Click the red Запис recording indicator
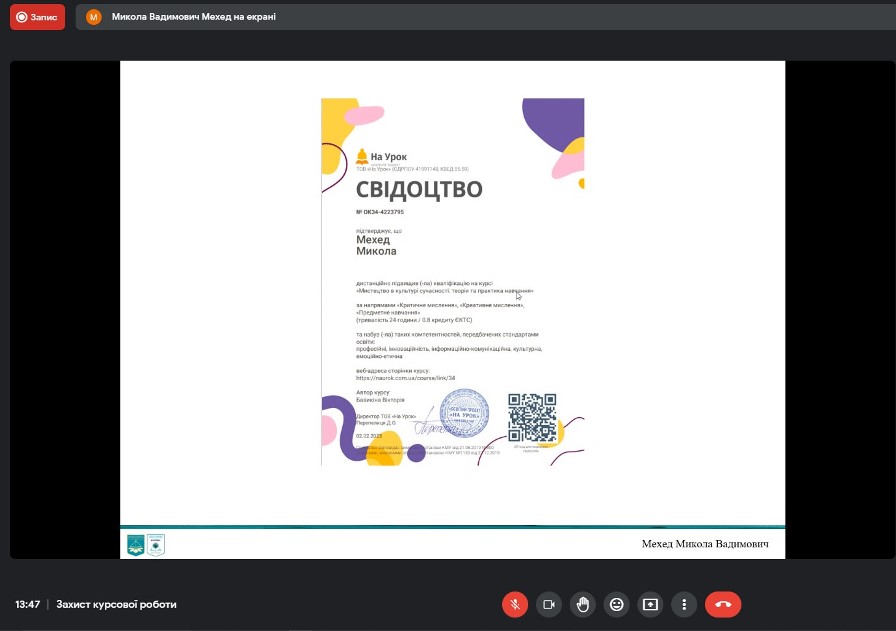This screenshot has height=631, width=896. click(37, 17)
